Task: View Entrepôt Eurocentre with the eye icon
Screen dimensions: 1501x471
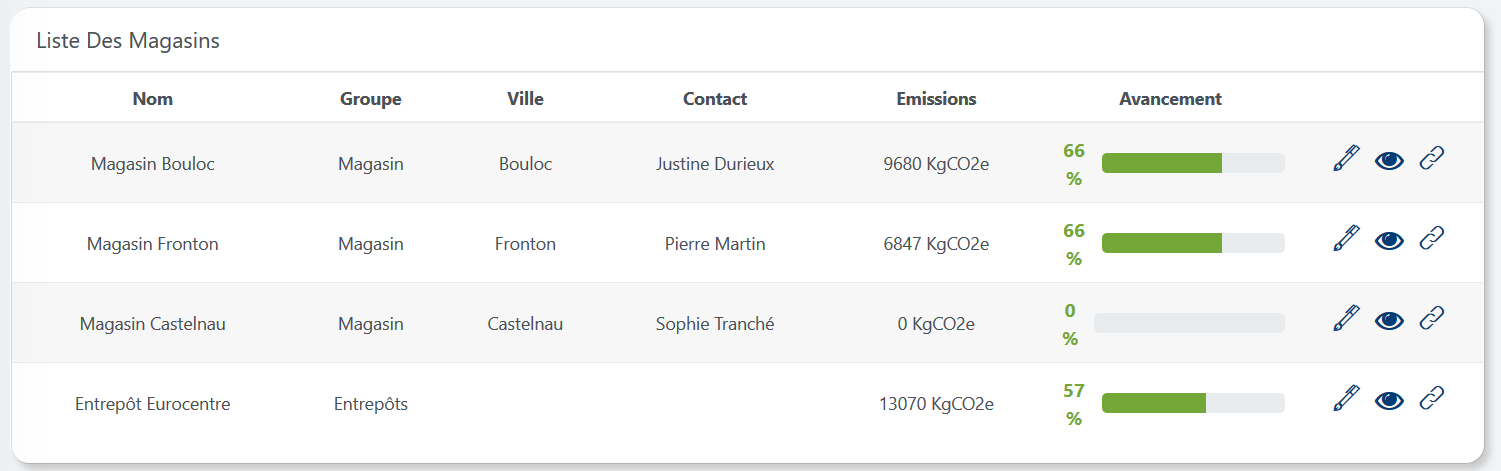Action: point(1389,400)
